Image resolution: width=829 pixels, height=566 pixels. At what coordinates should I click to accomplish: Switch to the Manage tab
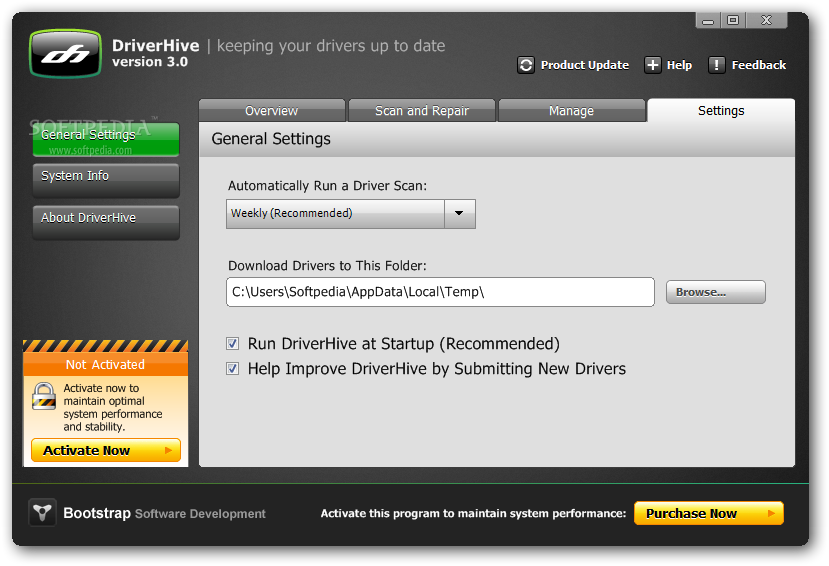point(571,110)
